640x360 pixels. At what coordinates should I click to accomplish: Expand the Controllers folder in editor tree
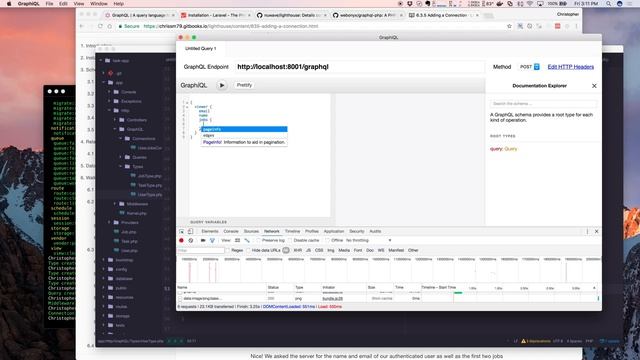click(x=115, y=120)
